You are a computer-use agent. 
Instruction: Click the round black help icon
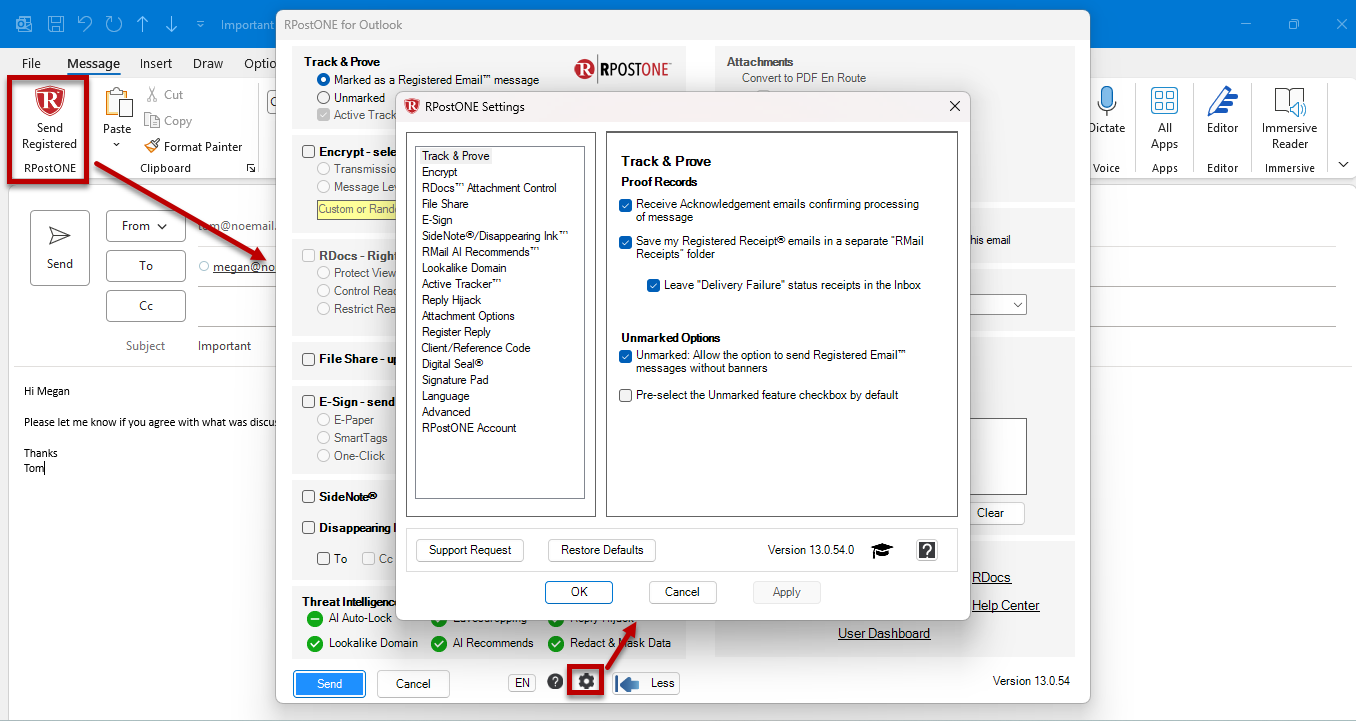point(555,682)
